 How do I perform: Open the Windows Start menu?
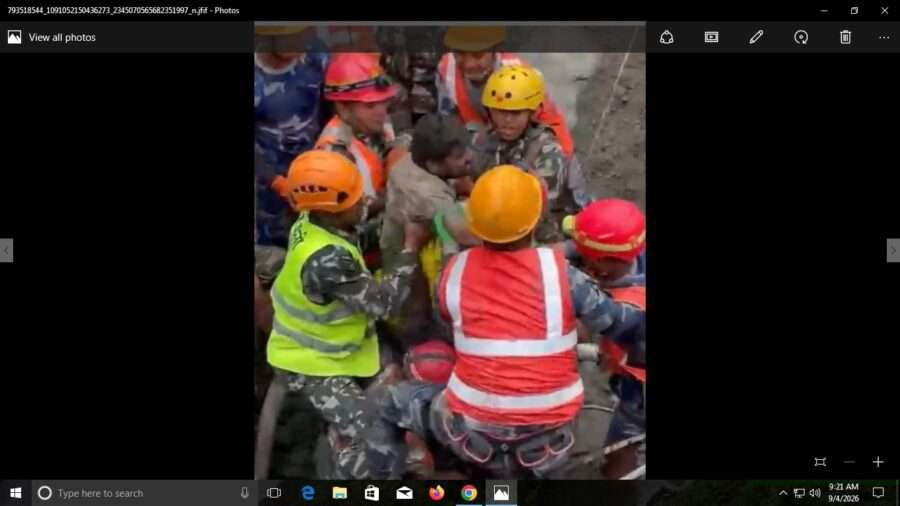(15, 493)
